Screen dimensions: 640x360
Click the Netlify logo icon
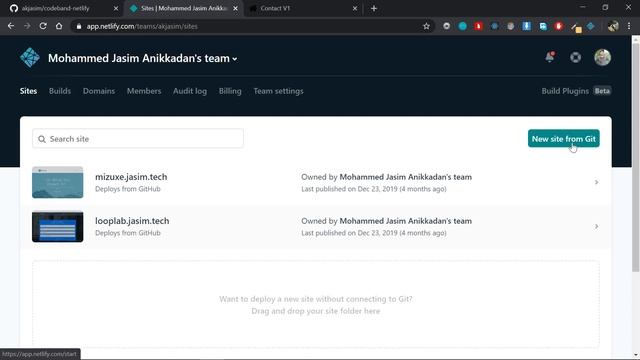point(30,58)
